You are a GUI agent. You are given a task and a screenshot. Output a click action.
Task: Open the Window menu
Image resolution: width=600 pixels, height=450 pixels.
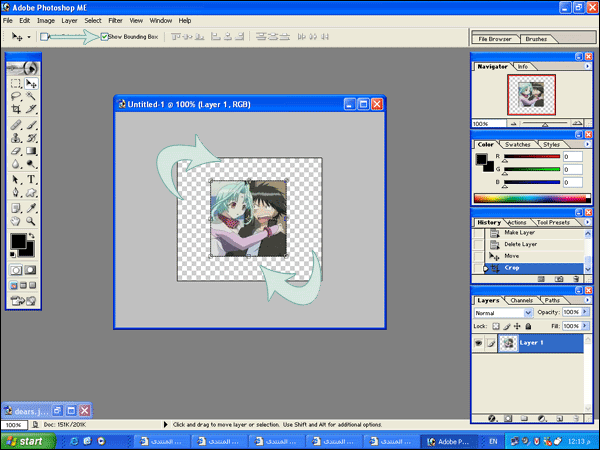(x=161, y=21)
